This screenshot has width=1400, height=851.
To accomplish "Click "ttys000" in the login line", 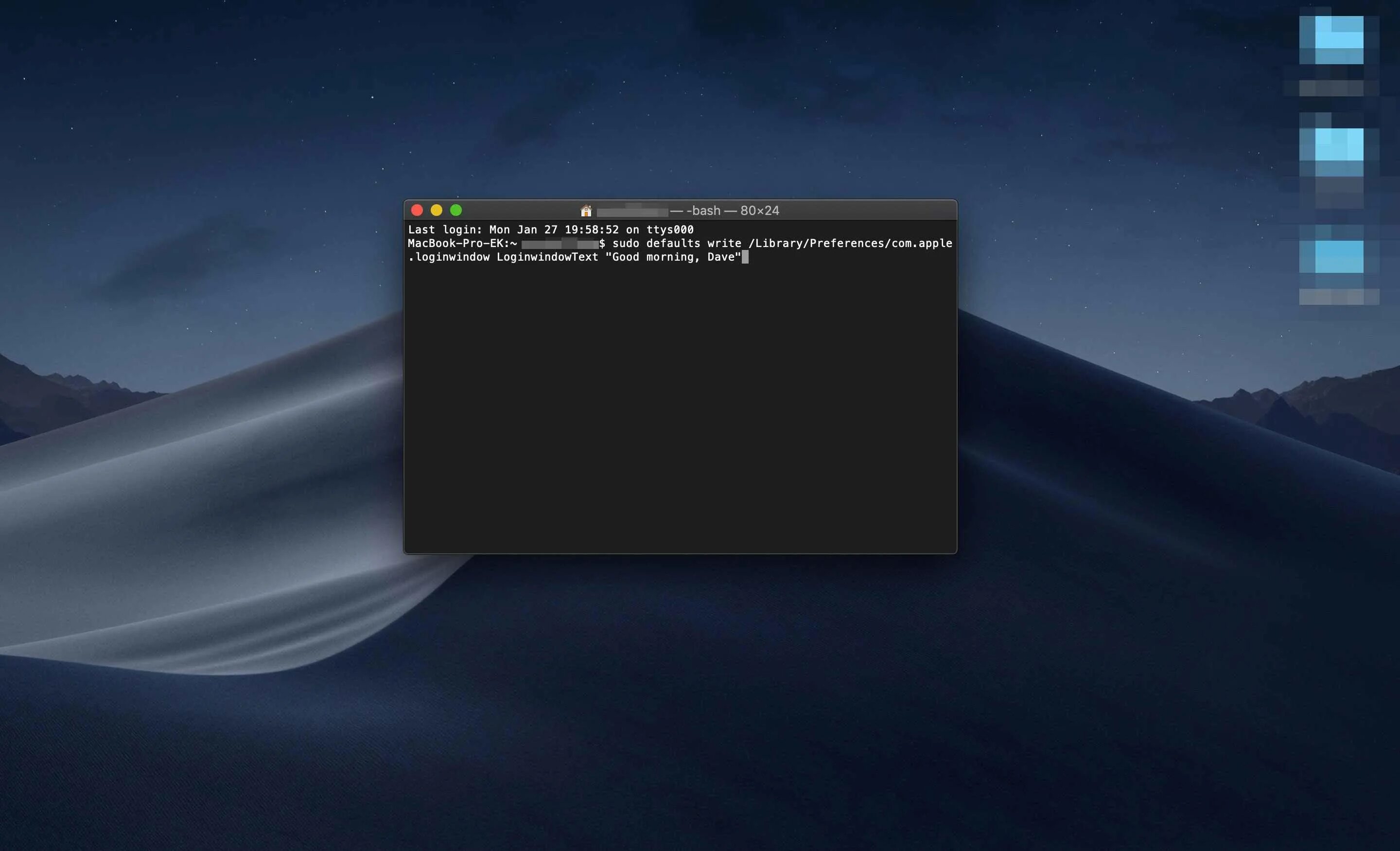I will (669, 230).
